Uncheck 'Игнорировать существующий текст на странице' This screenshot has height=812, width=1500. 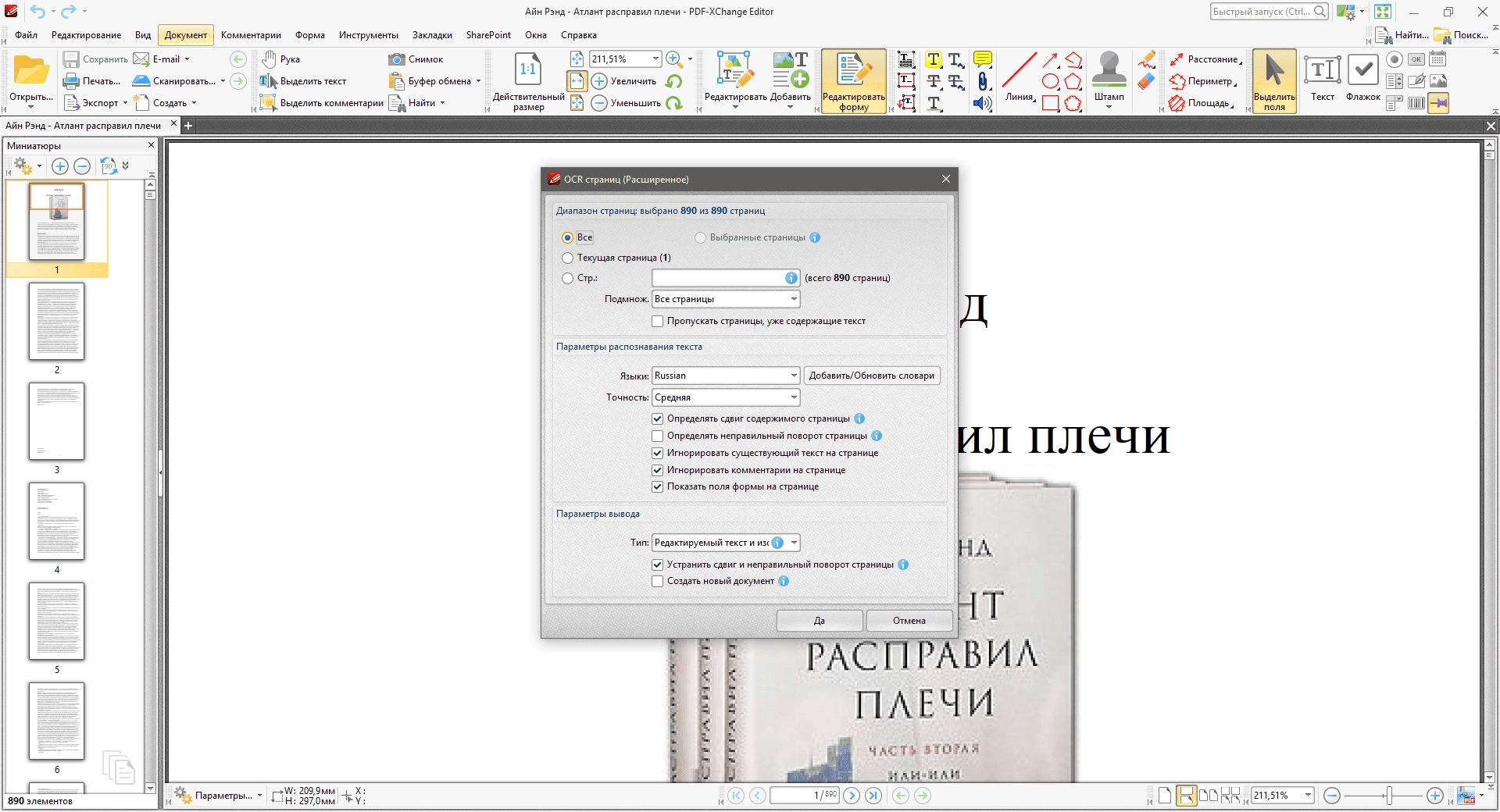point(657,453)
